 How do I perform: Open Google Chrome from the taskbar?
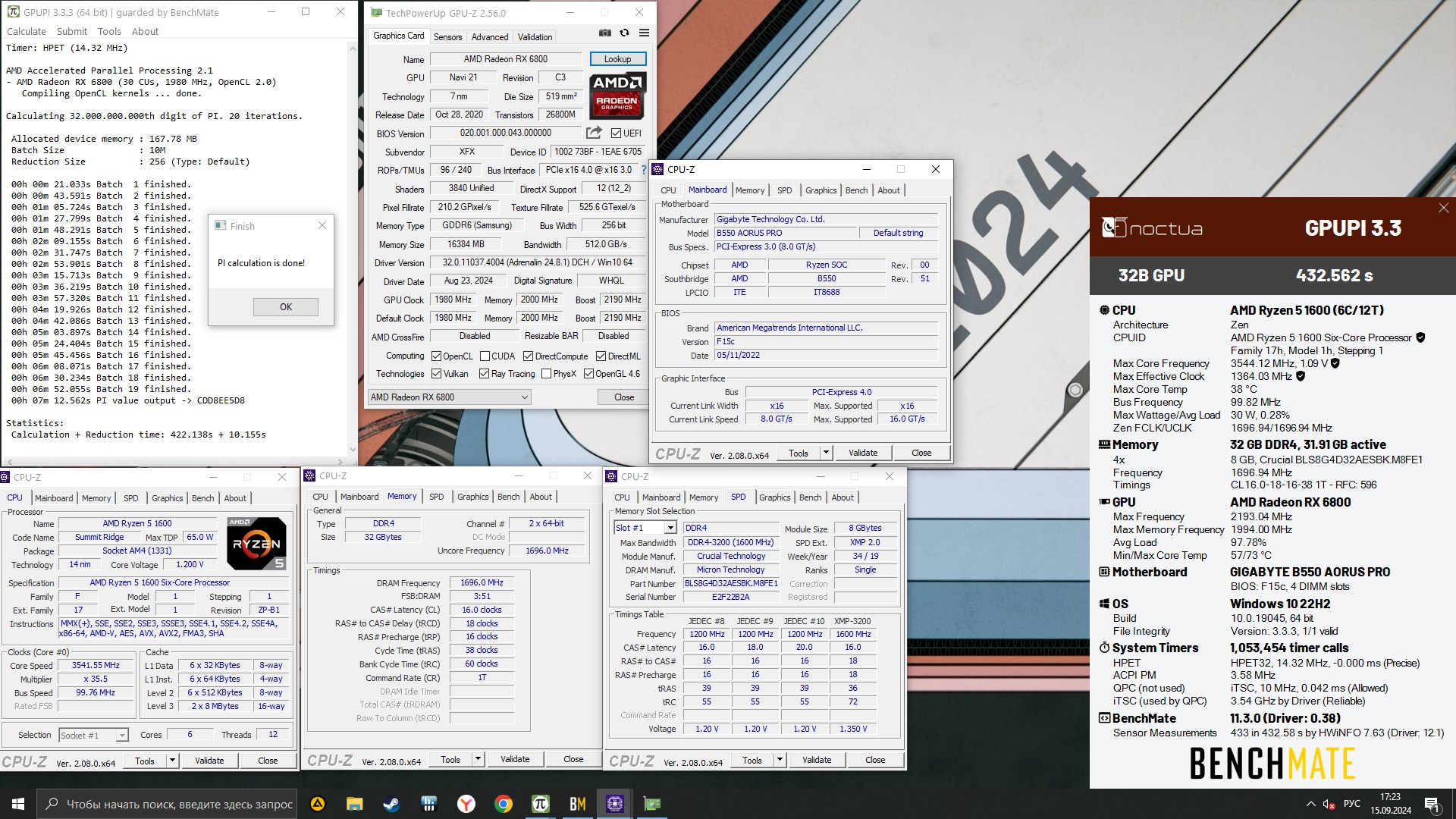pyautogui.click(x=504, y=804)
